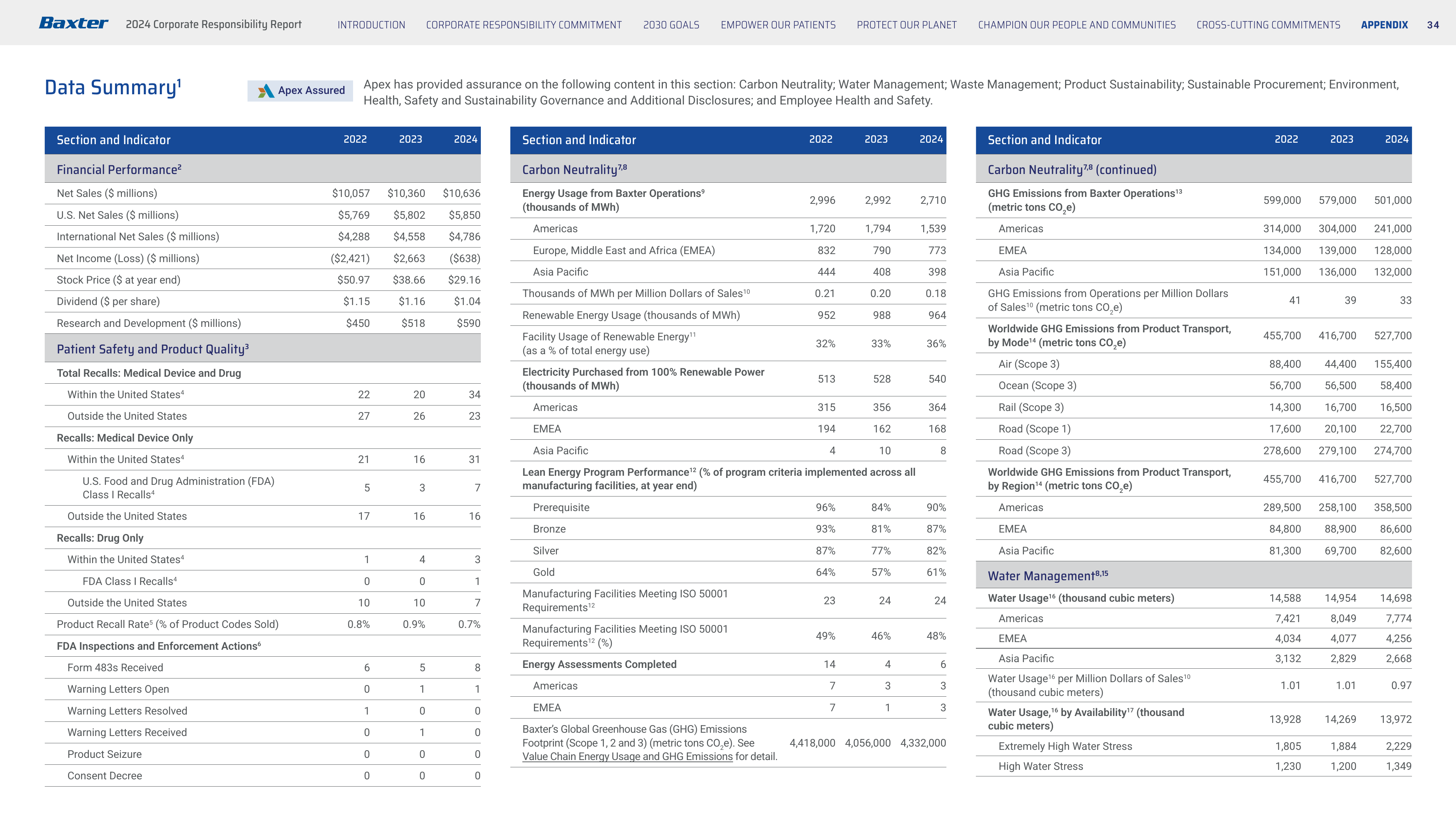The image size is (1456, 819).
Task: Select Extremely High Water Stress row label
Action: (1065, 746)
